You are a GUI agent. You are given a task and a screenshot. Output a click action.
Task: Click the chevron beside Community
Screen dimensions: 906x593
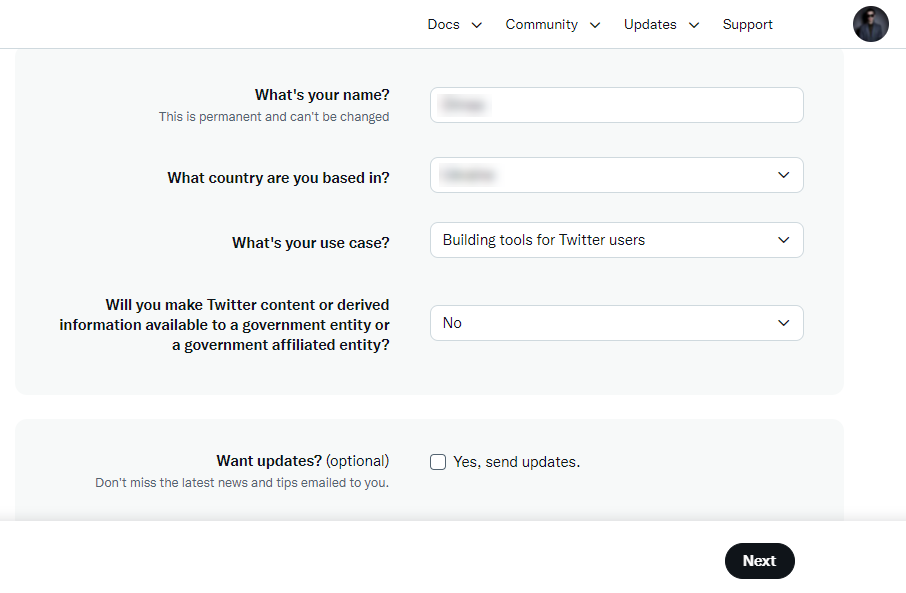click(595, 25)
